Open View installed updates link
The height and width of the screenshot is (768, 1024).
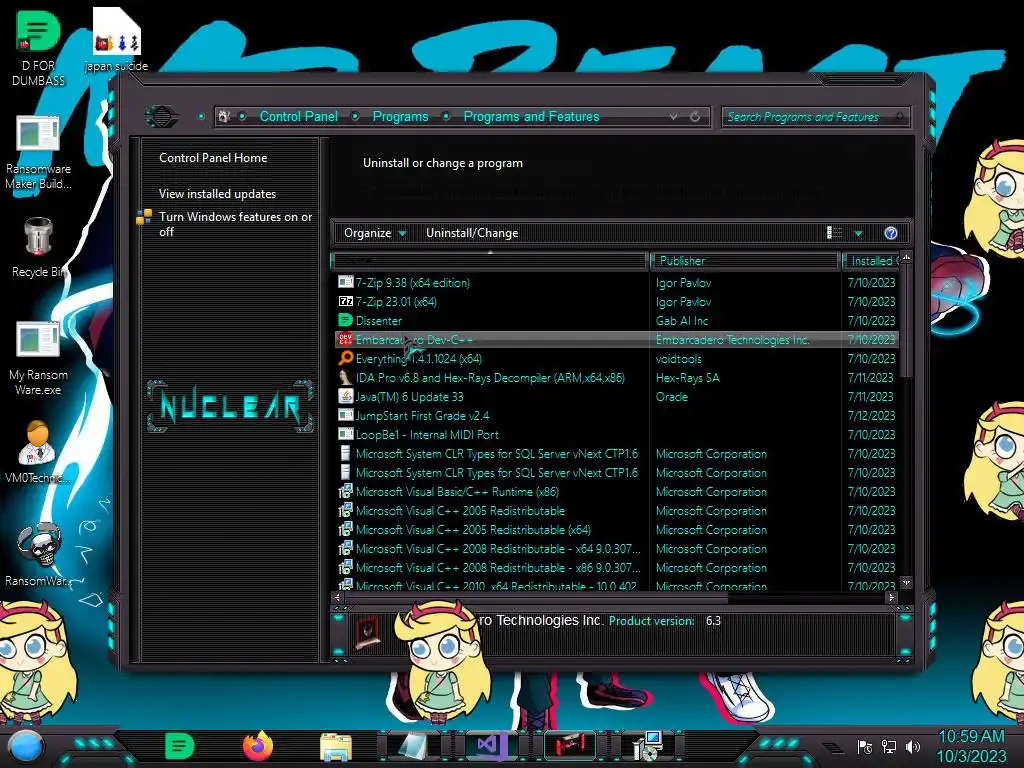click(x=217, y=194)
